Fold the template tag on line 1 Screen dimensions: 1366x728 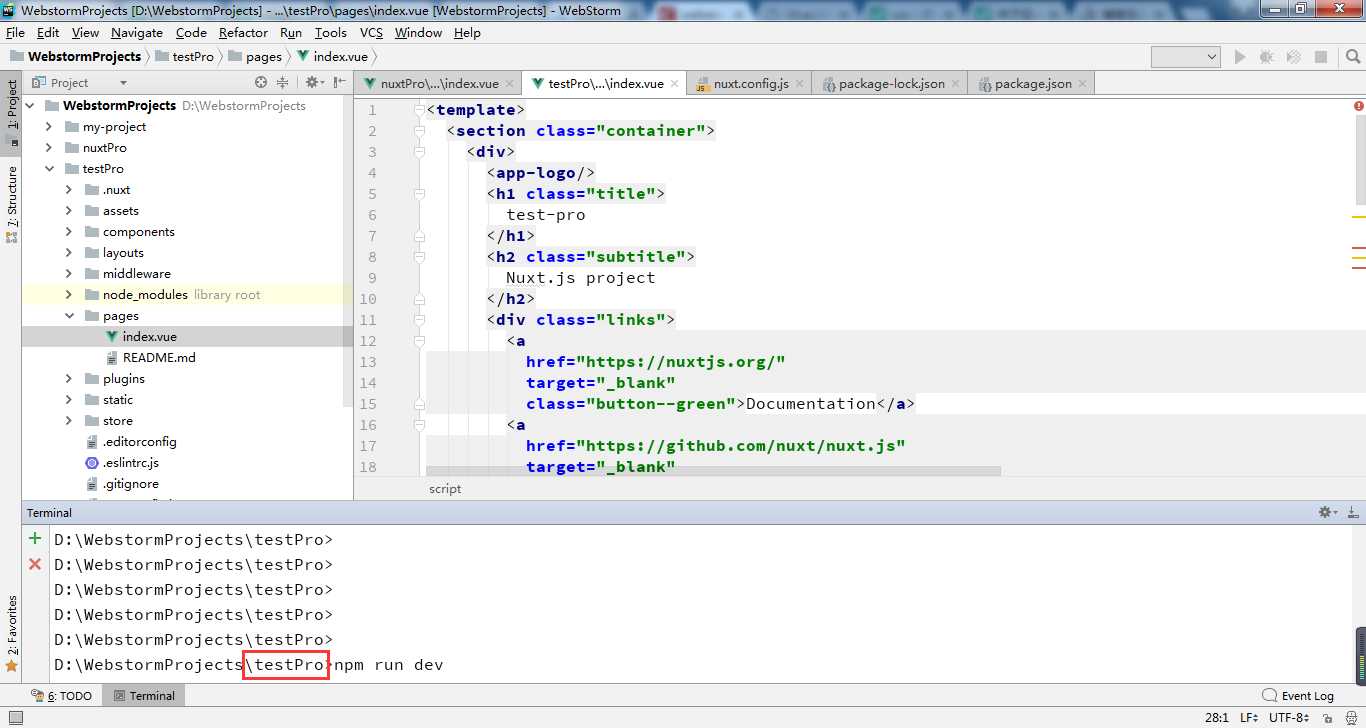click(x=419, y=110)
